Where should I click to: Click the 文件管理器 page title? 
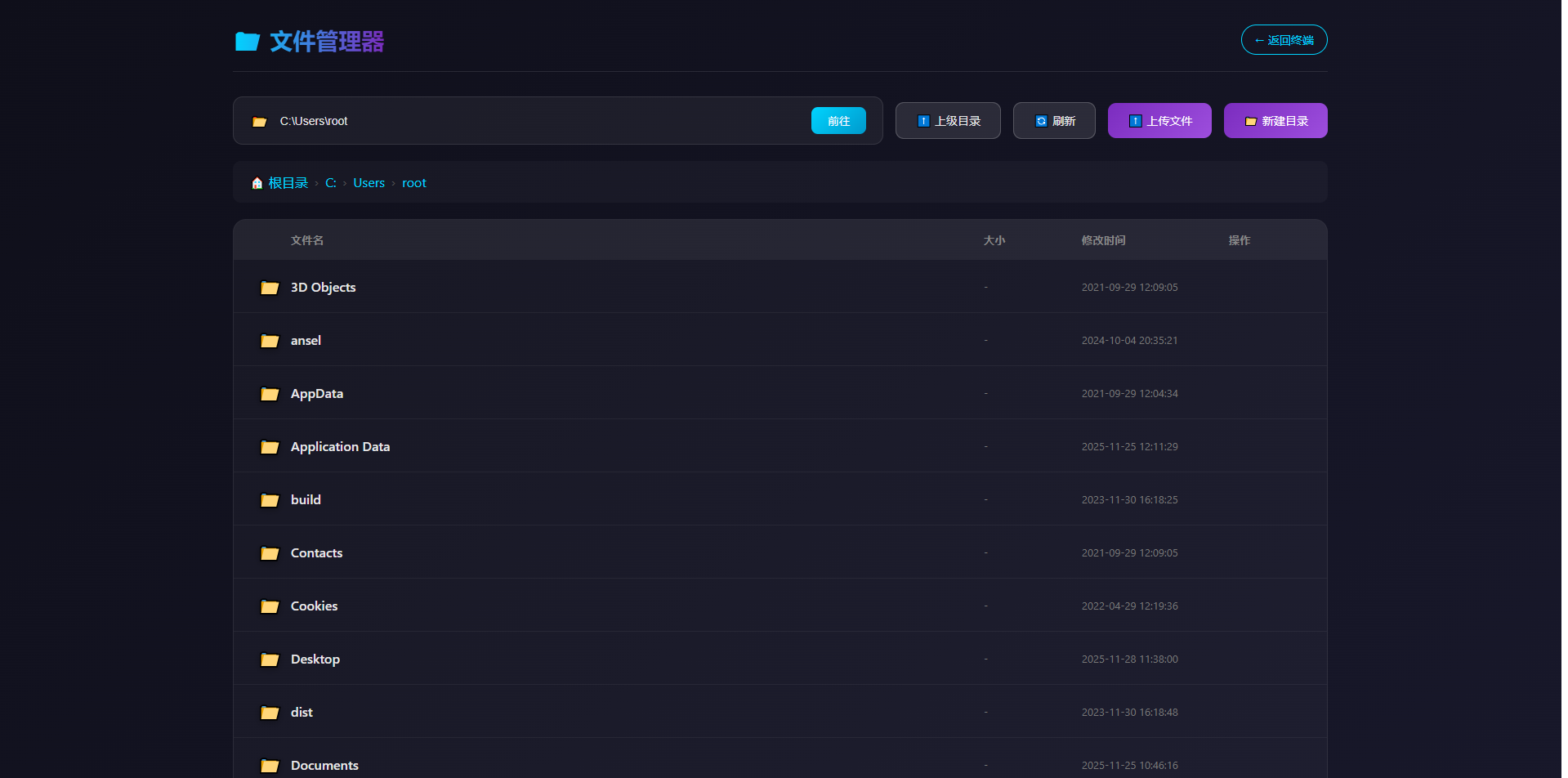click(327, 42)
